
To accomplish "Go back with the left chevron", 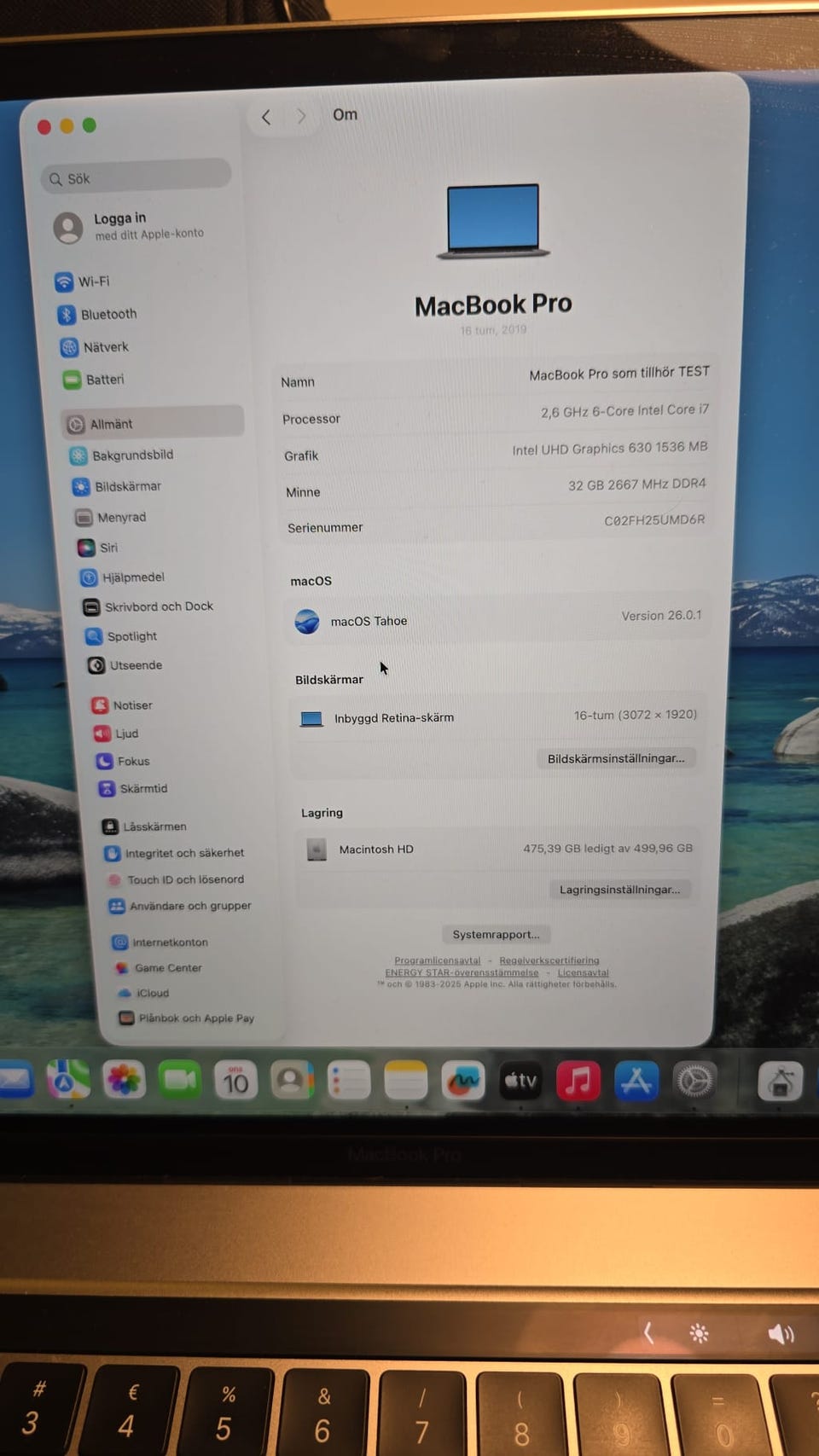I will coord(266,118).
